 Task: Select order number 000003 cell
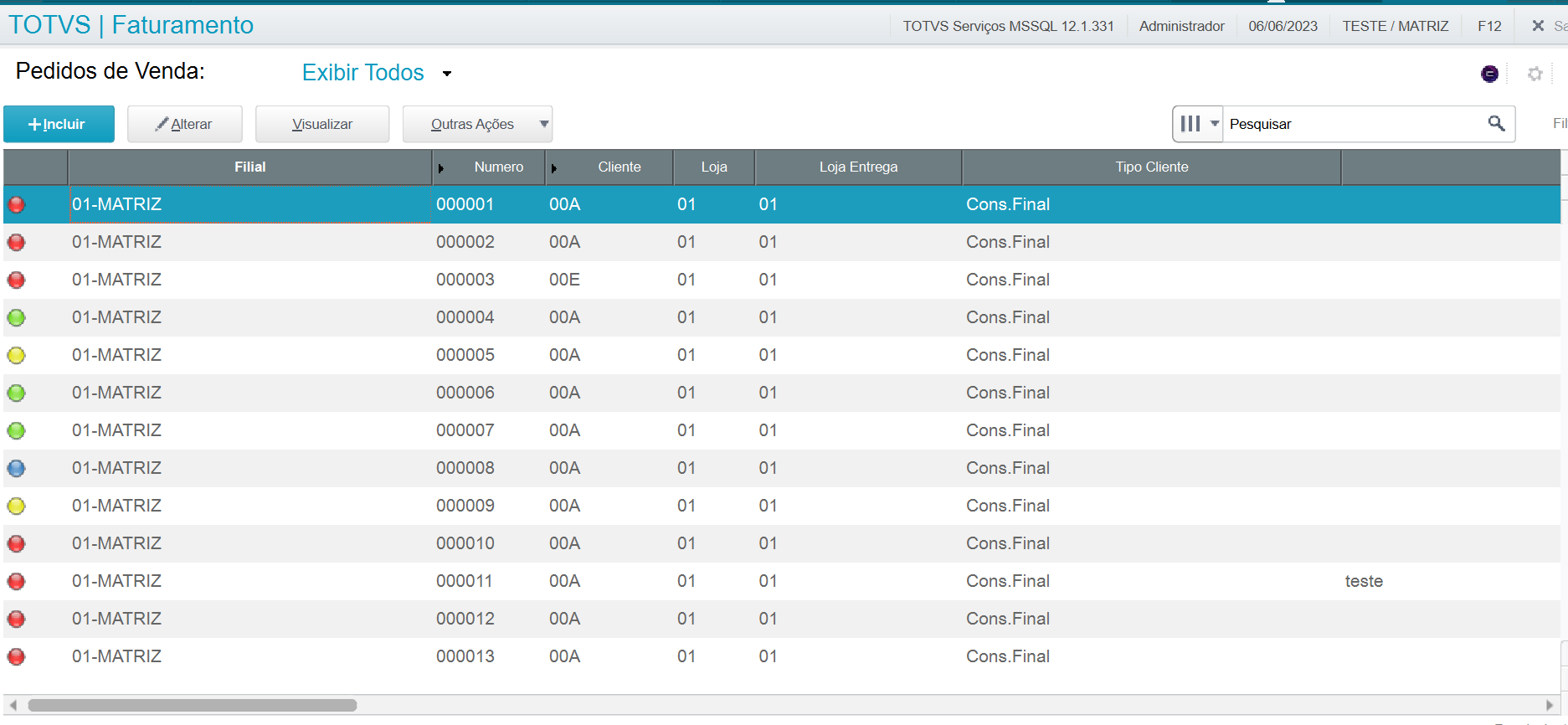tap(465, 280)
